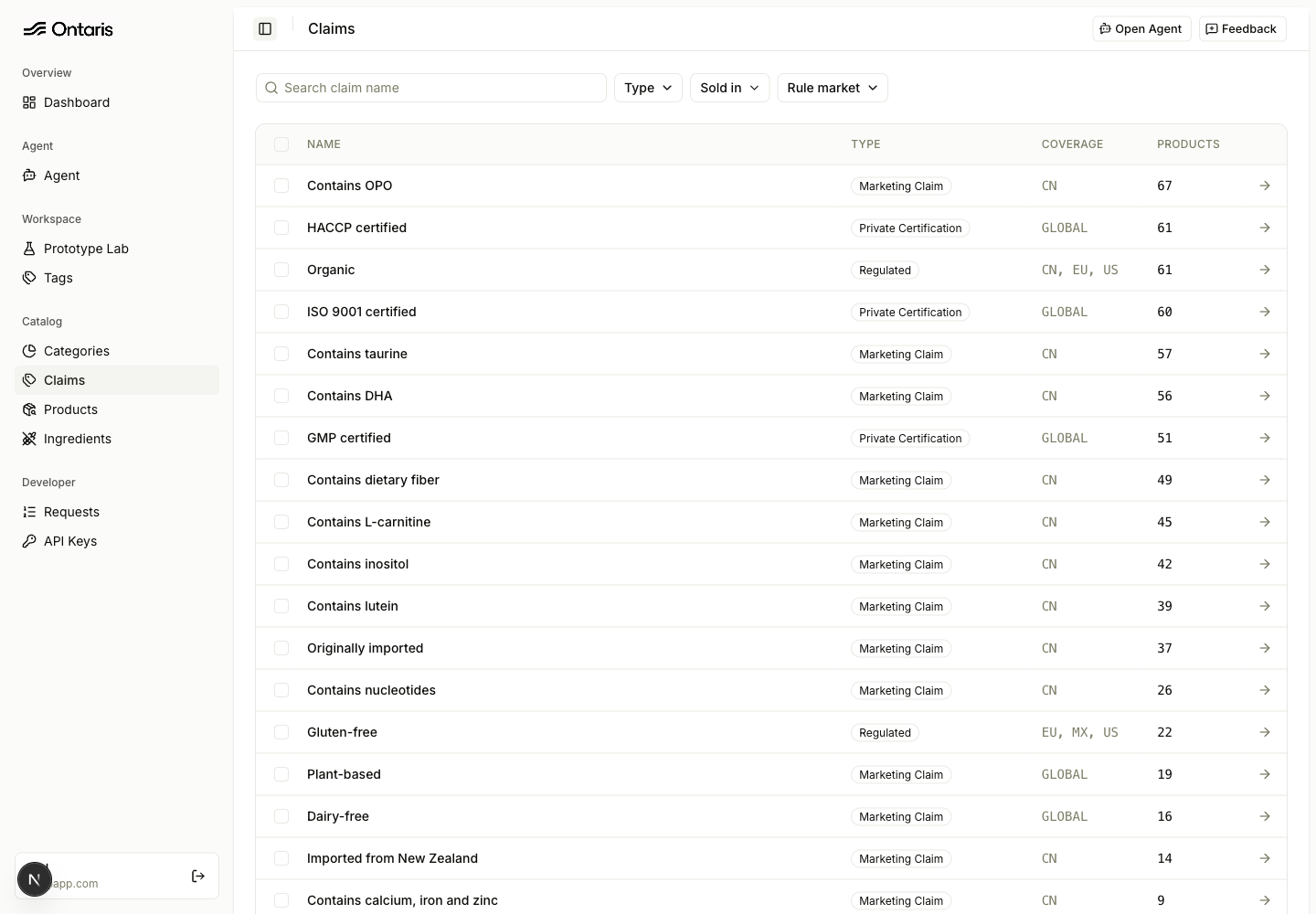Check the Contains L-carnitine checkbox

pyautogui.click(x=281, y=522)
